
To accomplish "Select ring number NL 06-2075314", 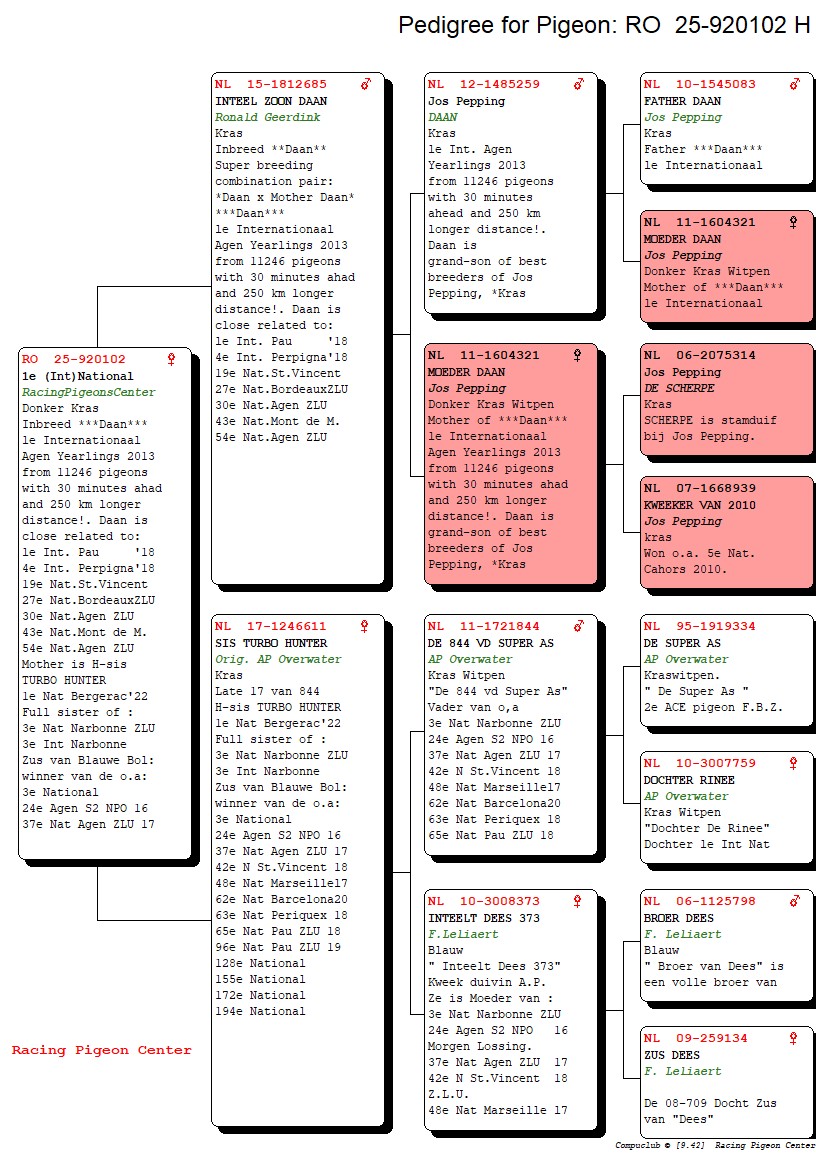I will click(x=699, y=355).
